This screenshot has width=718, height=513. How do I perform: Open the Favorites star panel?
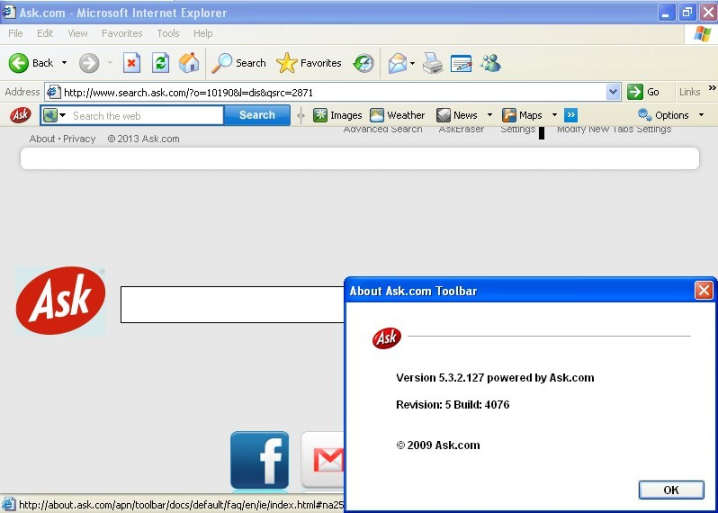[309, 63]
